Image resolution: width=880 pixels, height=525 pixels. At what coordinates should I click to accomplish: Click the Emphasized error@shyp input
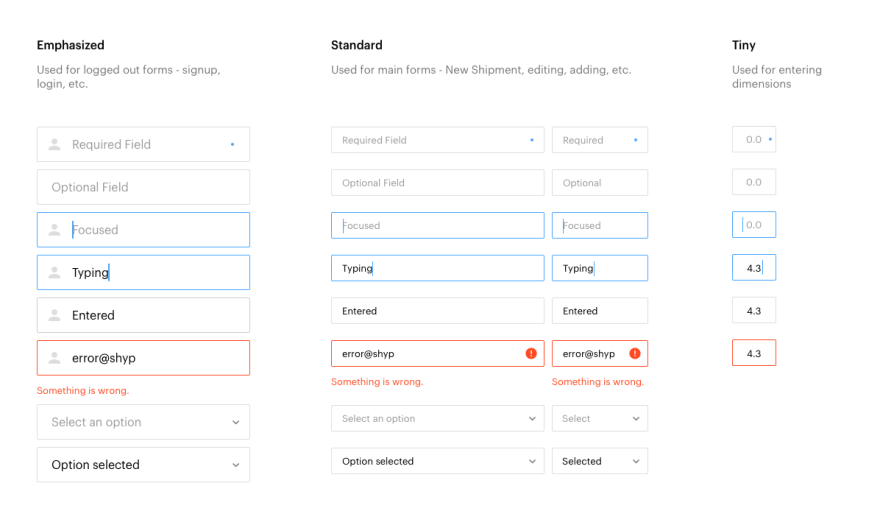(x=143, y=358)
